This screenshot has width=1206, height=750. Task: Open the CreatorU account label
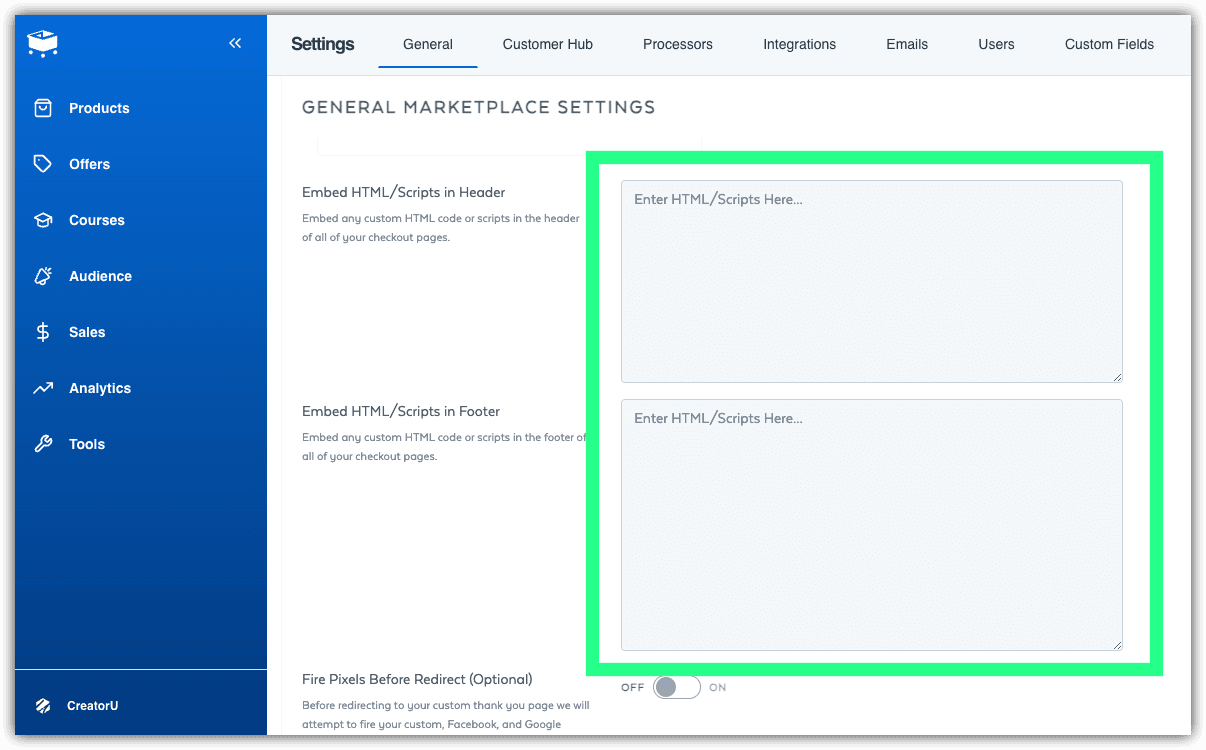coord(92,706)
